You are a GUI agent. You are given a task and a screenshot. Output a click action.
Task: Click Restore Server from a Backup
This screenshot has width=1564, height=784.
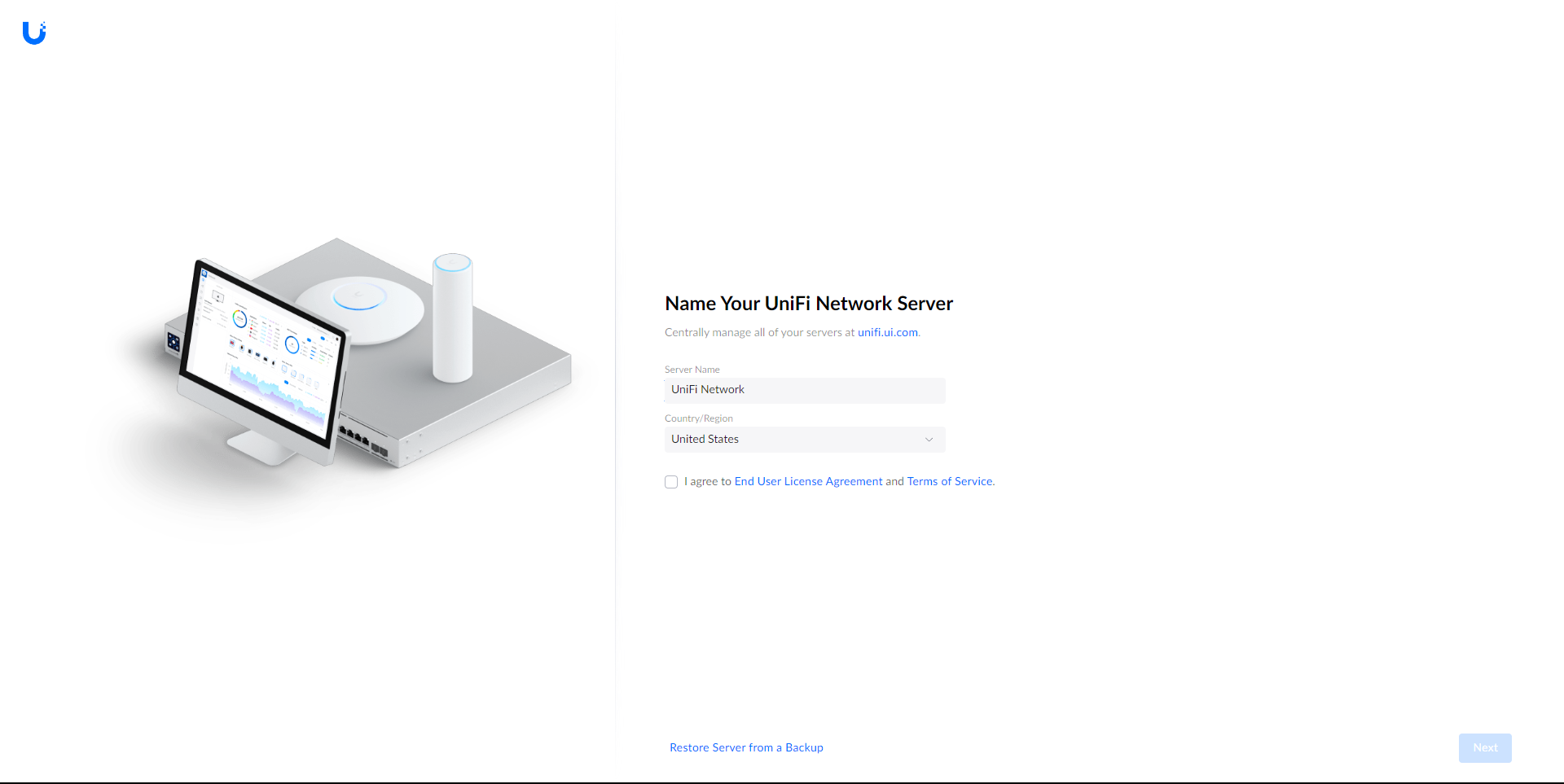(746, 747)
